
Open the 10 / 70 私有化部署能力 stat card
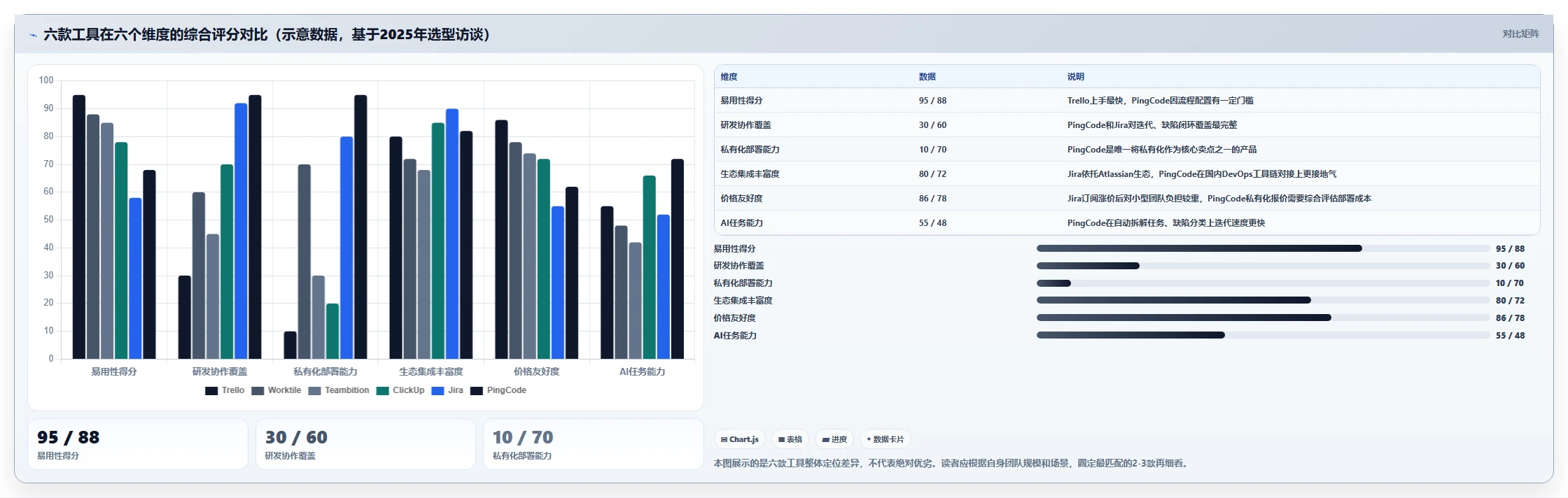(x=594, y=444)
